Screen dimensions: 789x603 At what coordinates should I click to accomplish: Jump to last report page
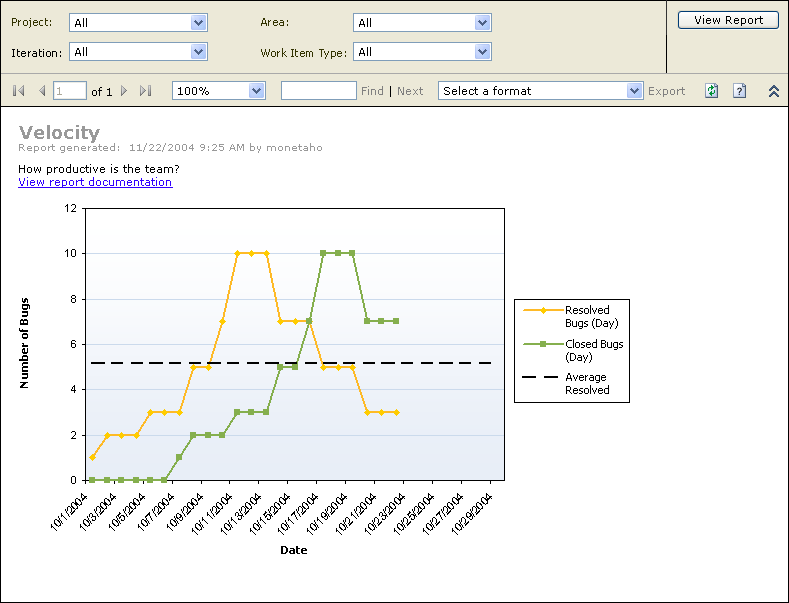point(146,91)
